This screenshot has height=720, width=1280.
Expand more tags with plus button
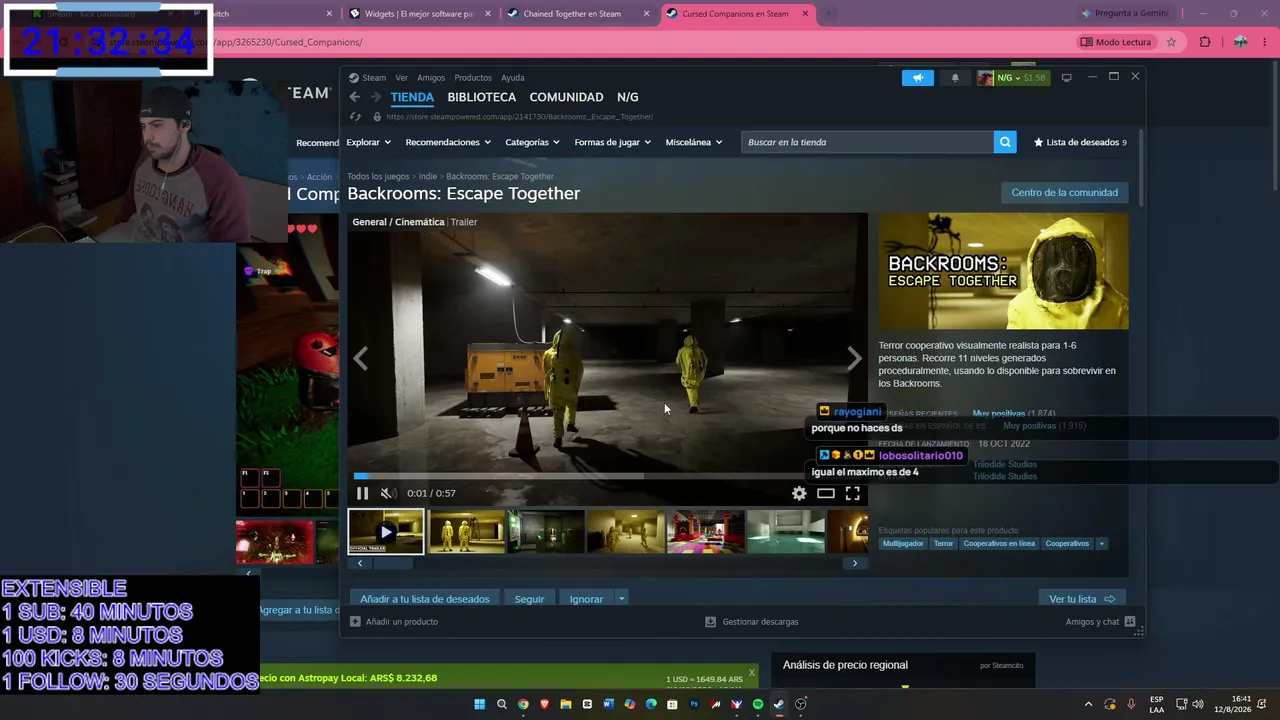[x=1101, y=544]
